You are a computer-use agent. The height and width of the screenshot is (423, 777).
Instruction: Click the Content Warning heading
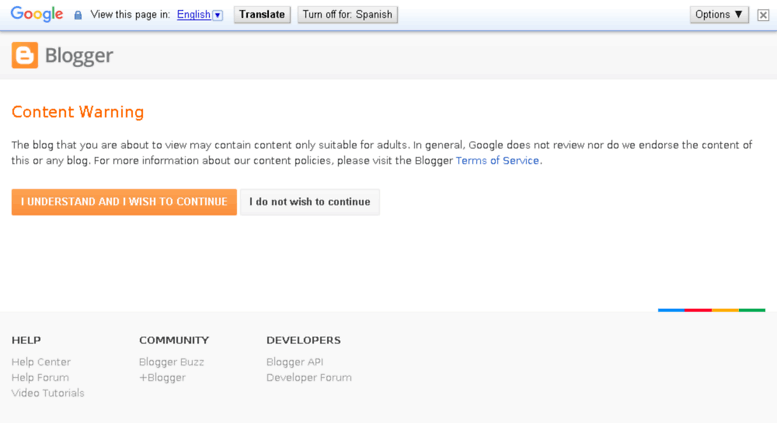coord(78,112)
